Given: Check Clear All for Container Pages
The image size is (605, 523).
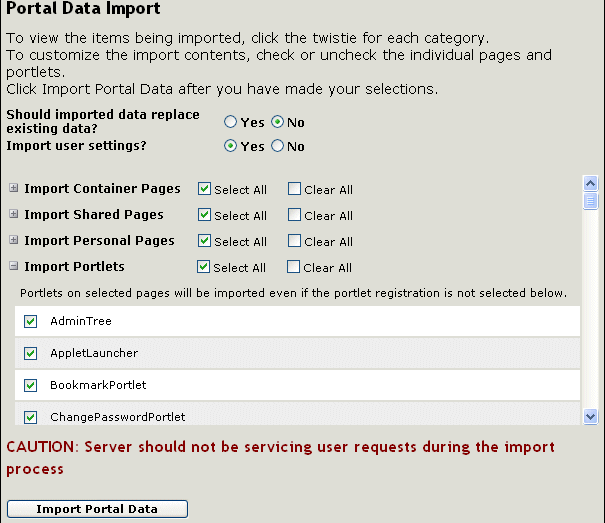Looking at the screenshot, I should (x=294, y=188).
